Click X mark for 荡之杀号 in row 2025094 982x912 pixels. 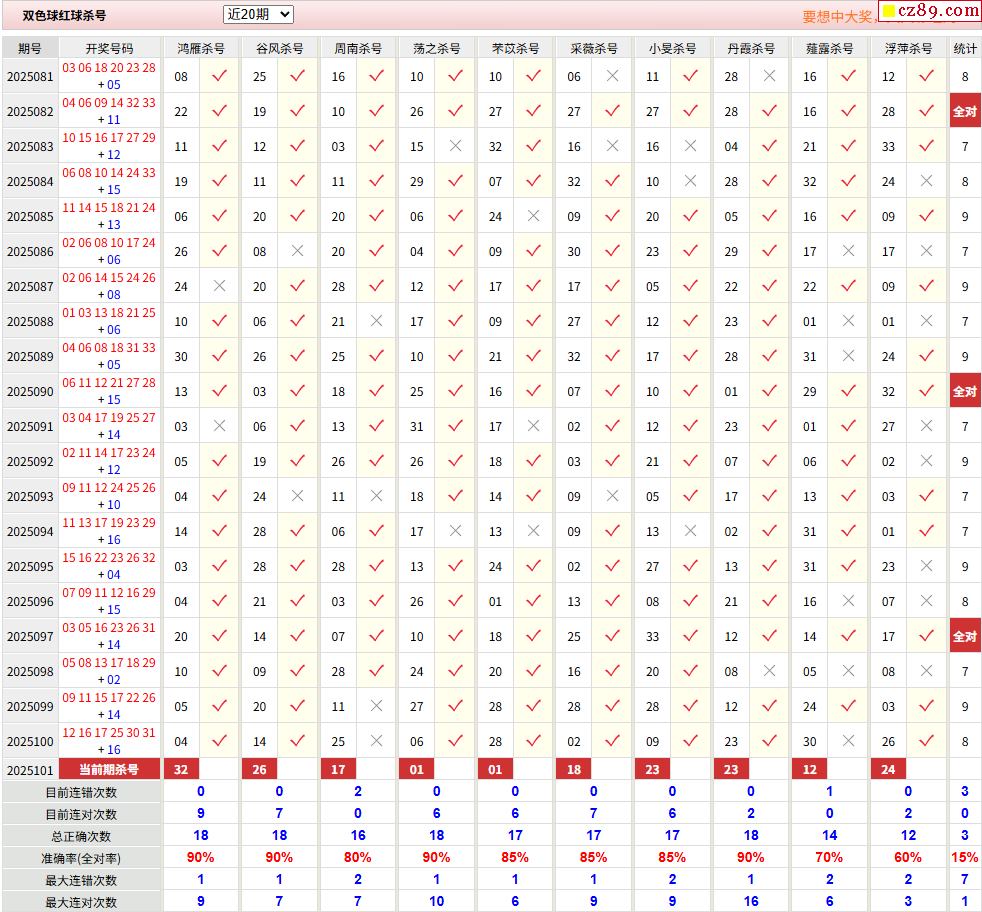click(x=455, y=531)
